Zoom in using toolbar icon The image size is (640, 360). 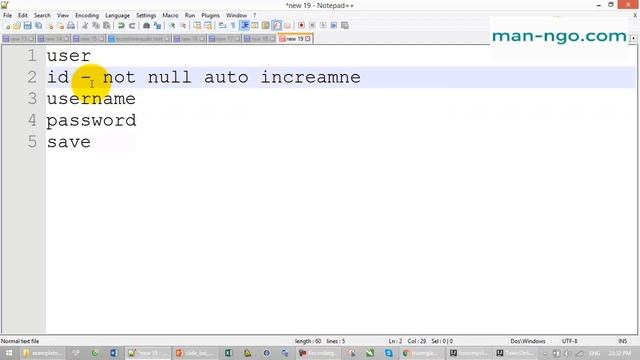172,26
